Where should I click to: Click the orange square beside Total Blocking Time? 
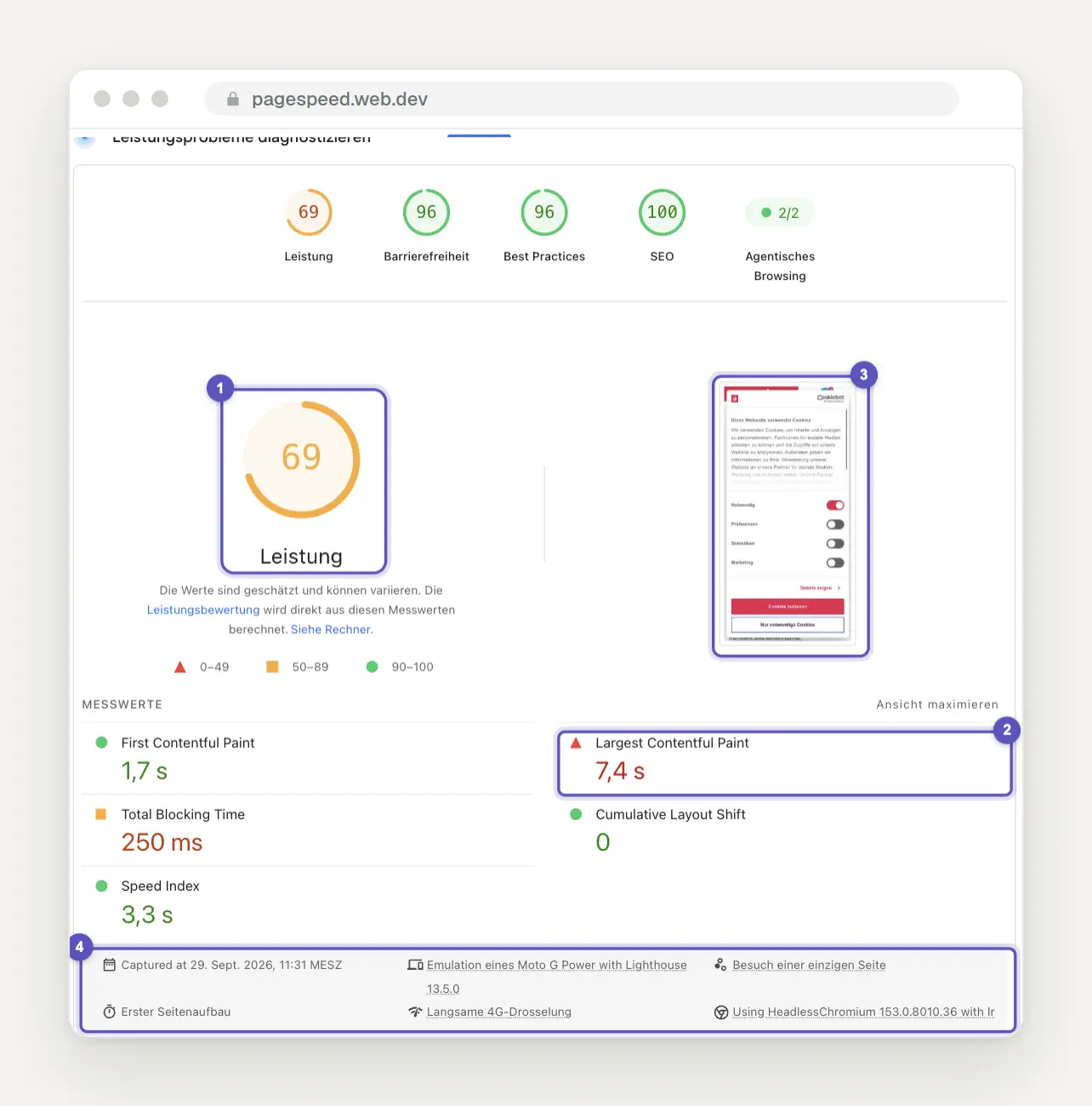(x=101, y=814)
